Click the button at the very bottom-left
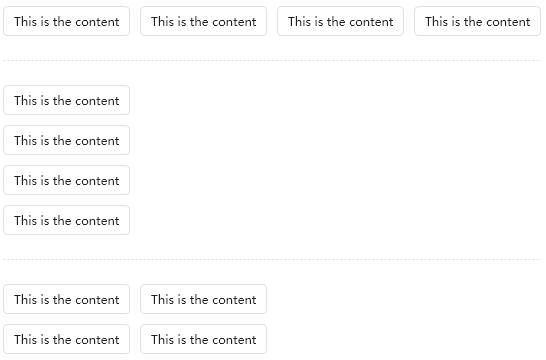Viewport: 546px width, 360px height. [x=67, y=339]
